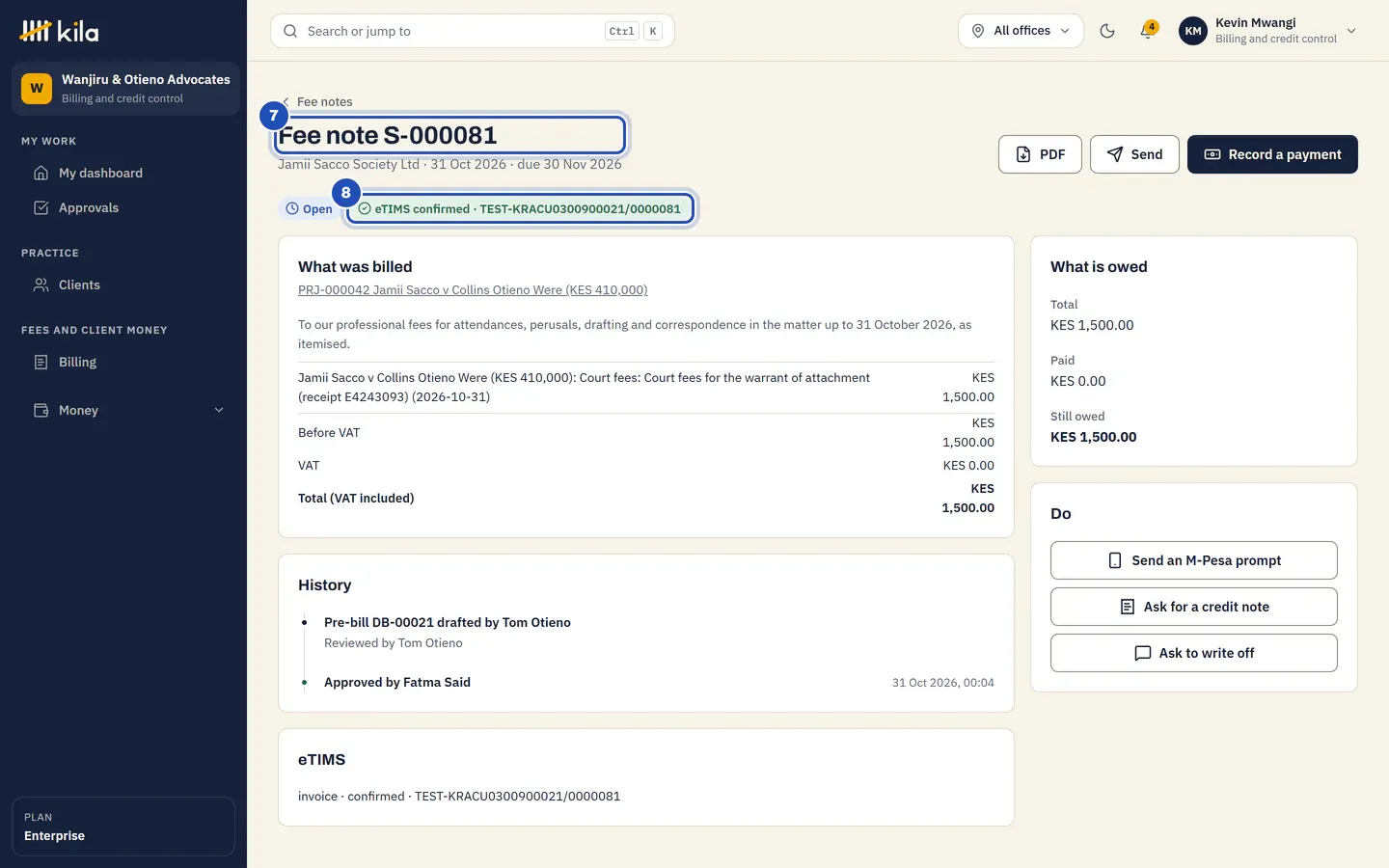
Task: Click the Kila logo
Action: click(x=59, y=31)
